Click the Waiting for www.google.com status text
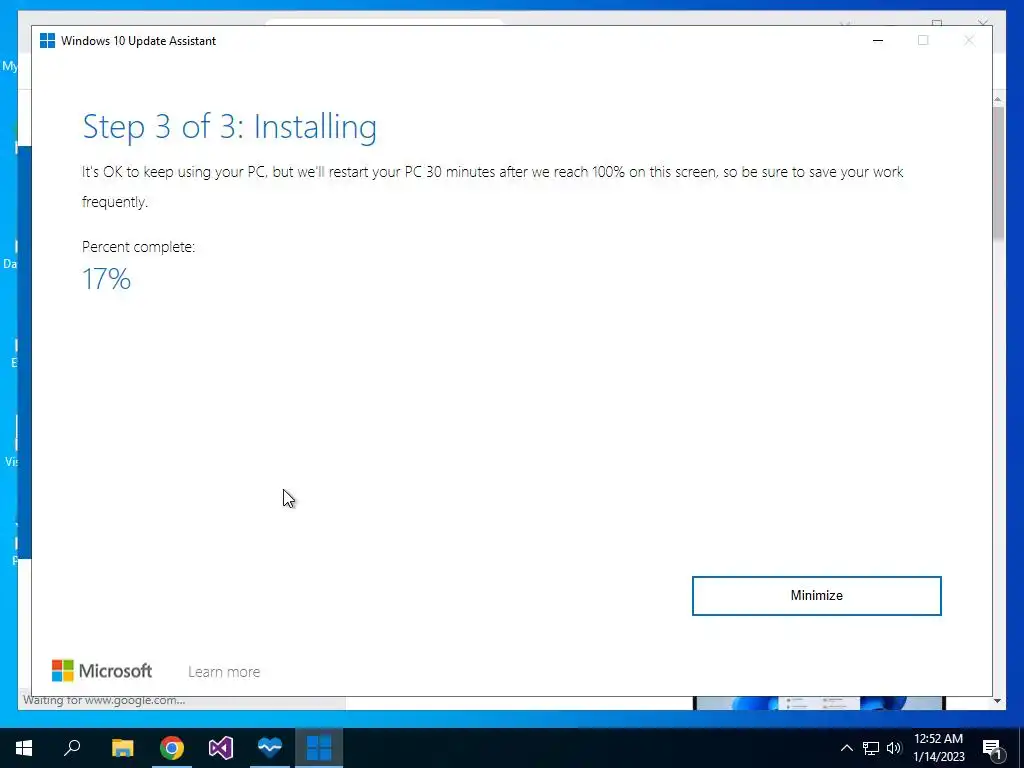This screenshot has width=1024, height=768. [x=104, y=701]
